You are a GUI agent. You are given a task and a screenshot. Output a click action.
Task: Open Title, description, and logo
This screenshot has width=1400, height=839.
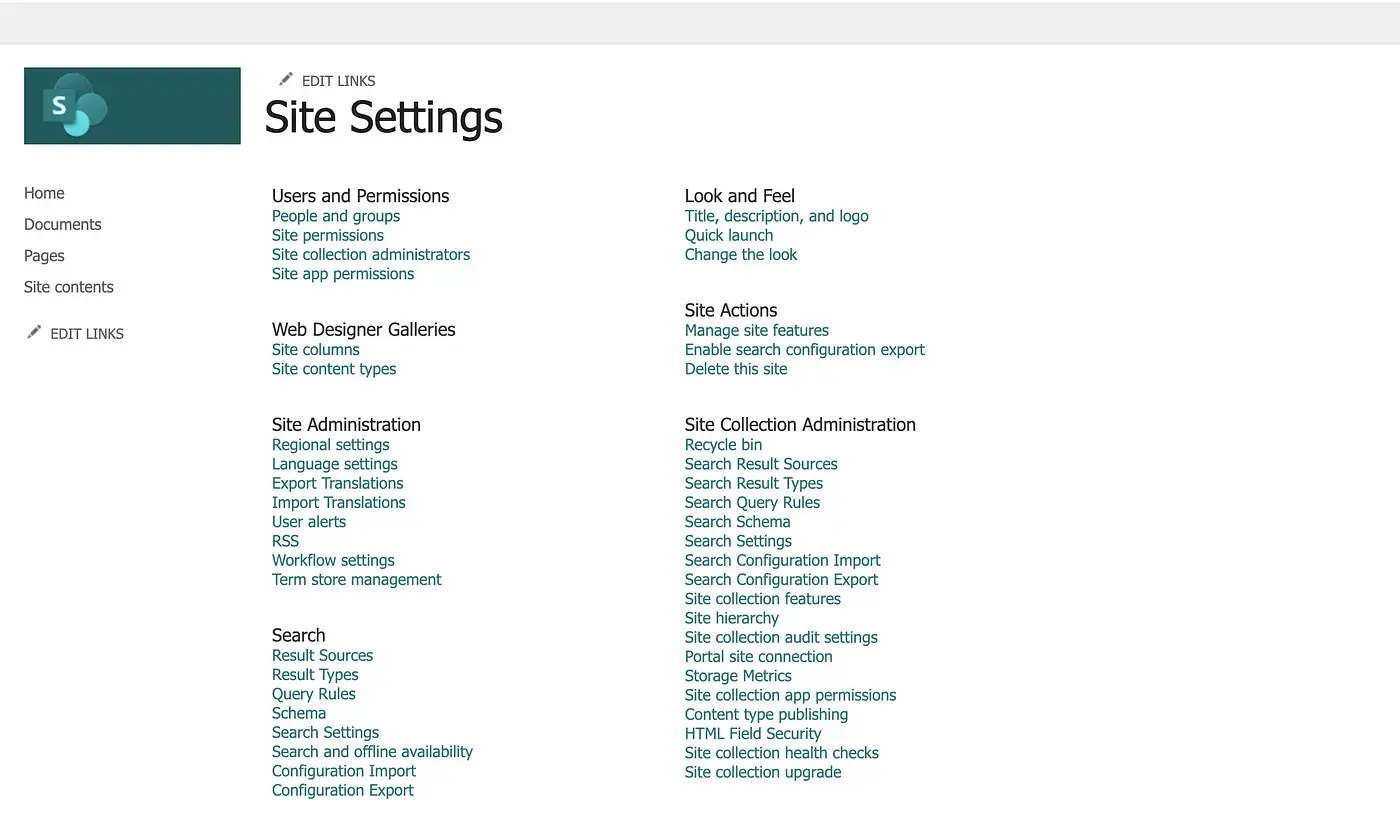777,216
